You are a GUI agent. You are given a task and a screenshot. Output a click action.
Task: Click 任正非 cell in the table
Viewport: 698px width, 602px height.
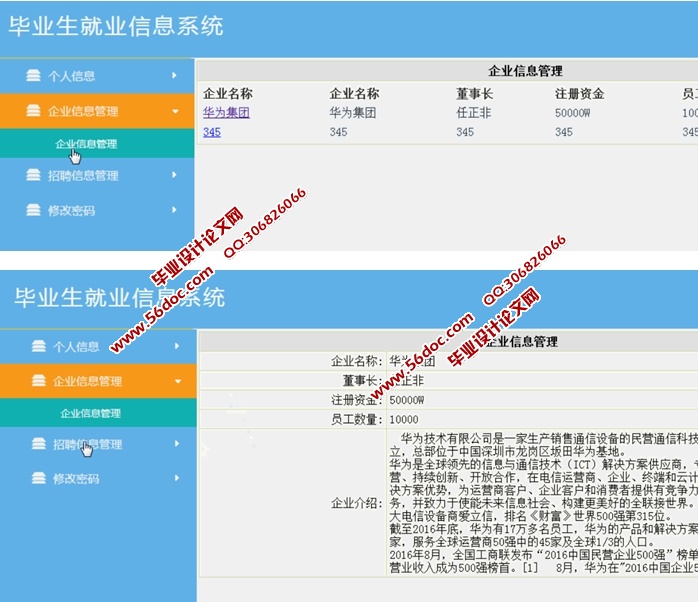[x=473, y=113]
